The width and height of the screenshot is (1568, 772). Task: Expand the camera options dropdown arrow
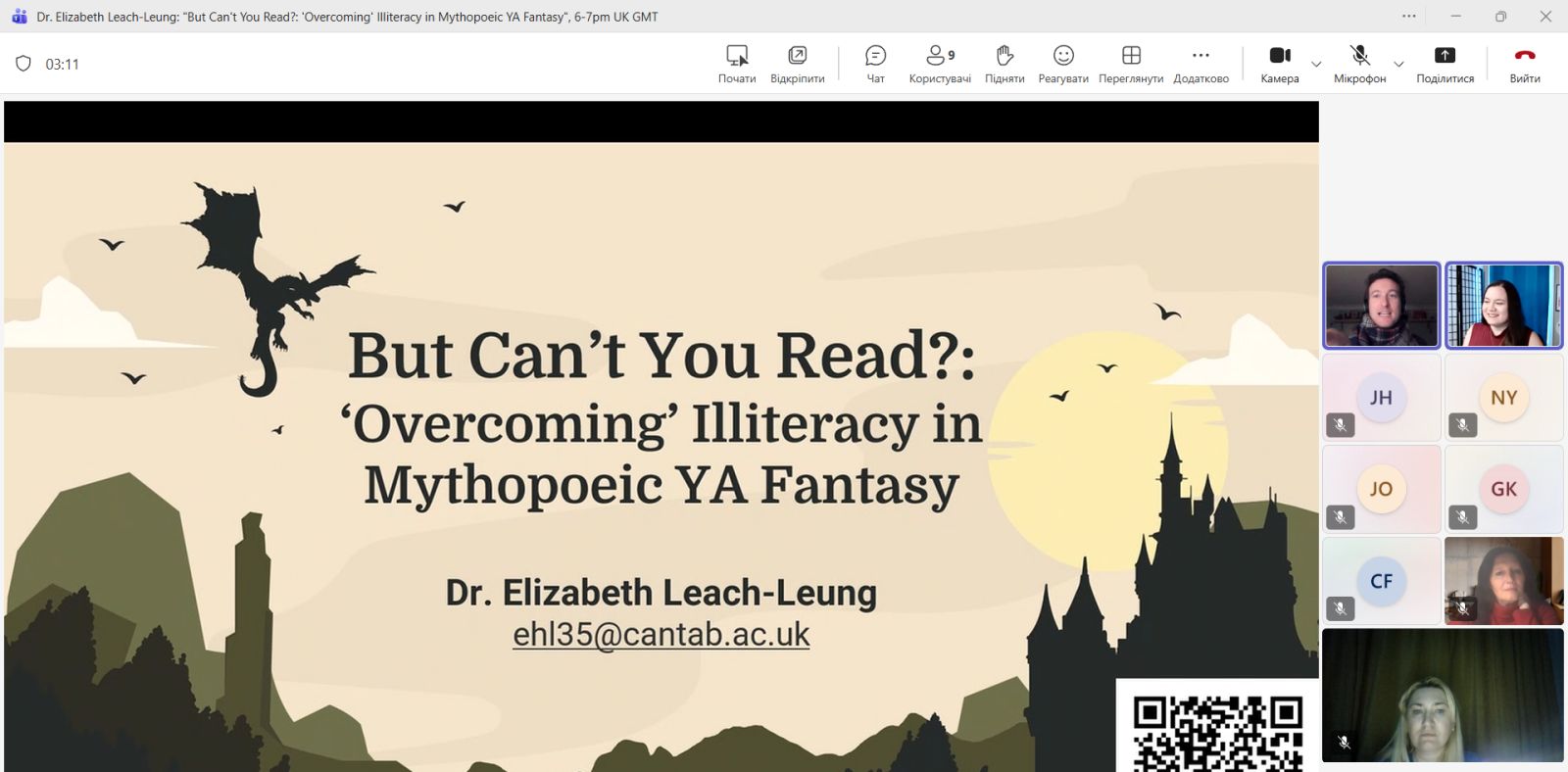[1316, 65]
